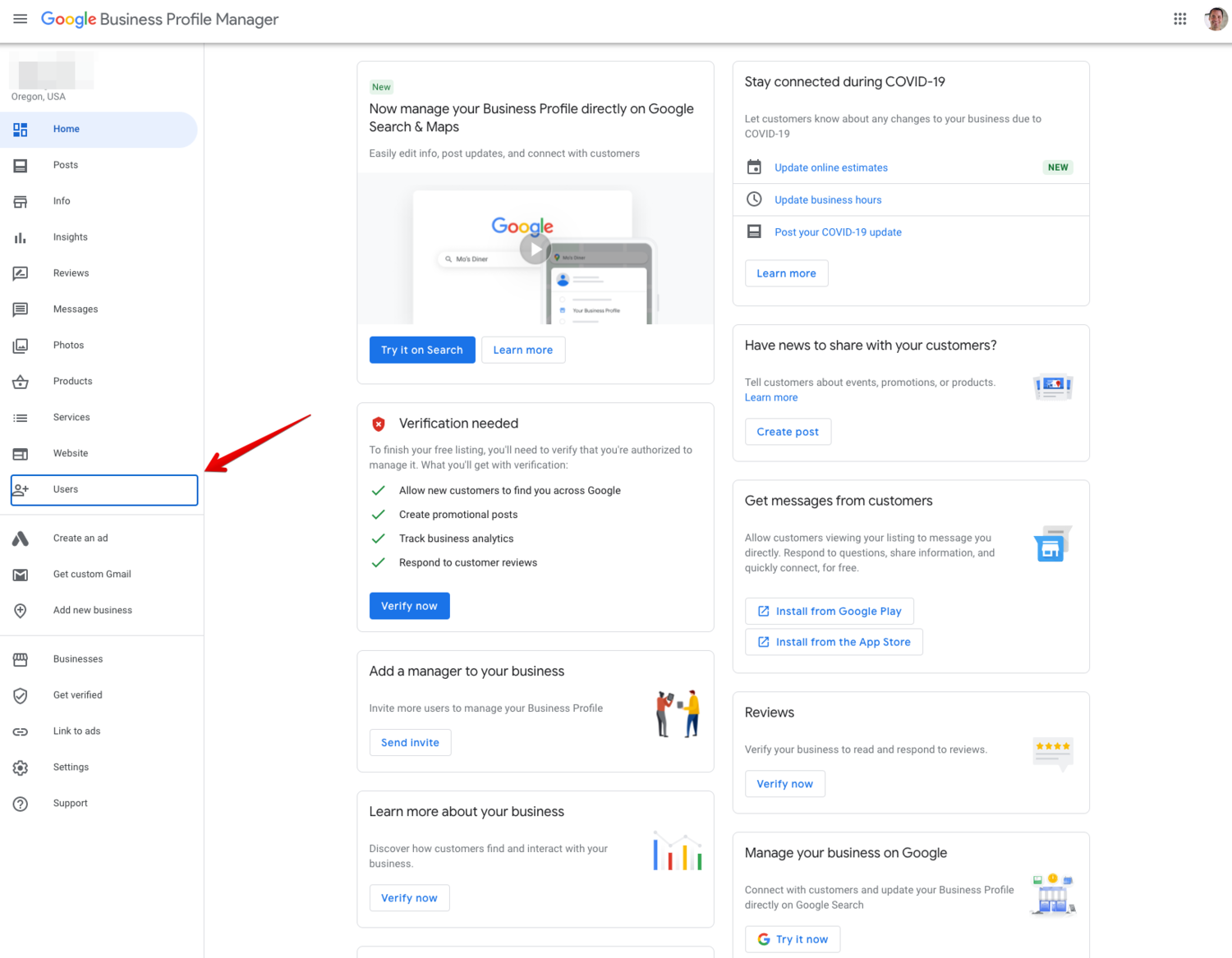1232x958 pixels.
Task: Open the Google apps grid
Action: point(1180,19)
